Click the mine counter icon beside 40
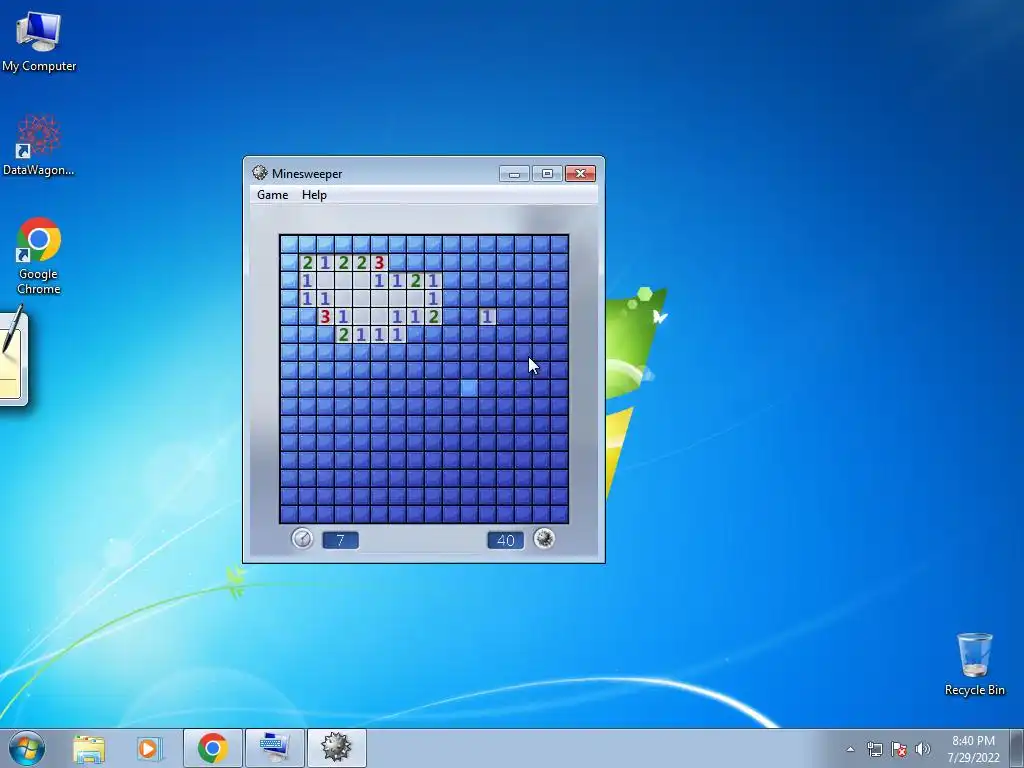This screenshot has width=1024, height=768. click(544, 539)
